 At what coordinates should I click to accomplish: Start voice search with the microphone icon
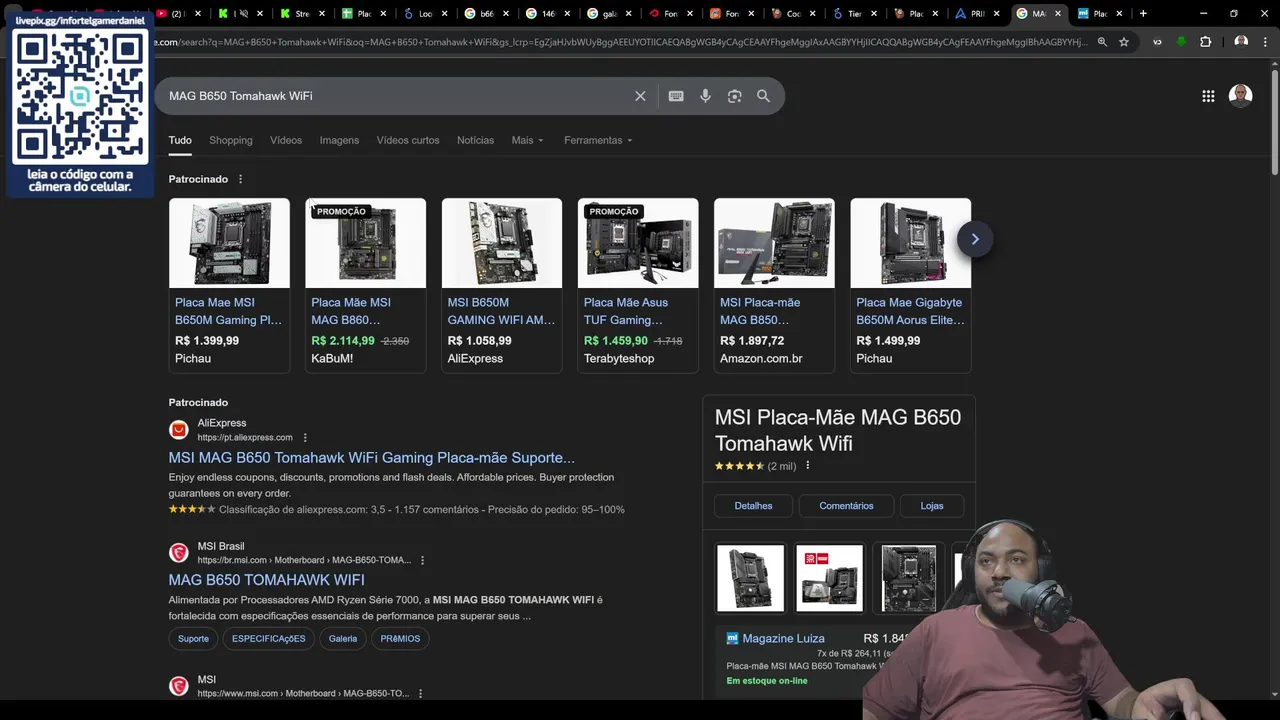pyautogui.click(x=705, y=96)
